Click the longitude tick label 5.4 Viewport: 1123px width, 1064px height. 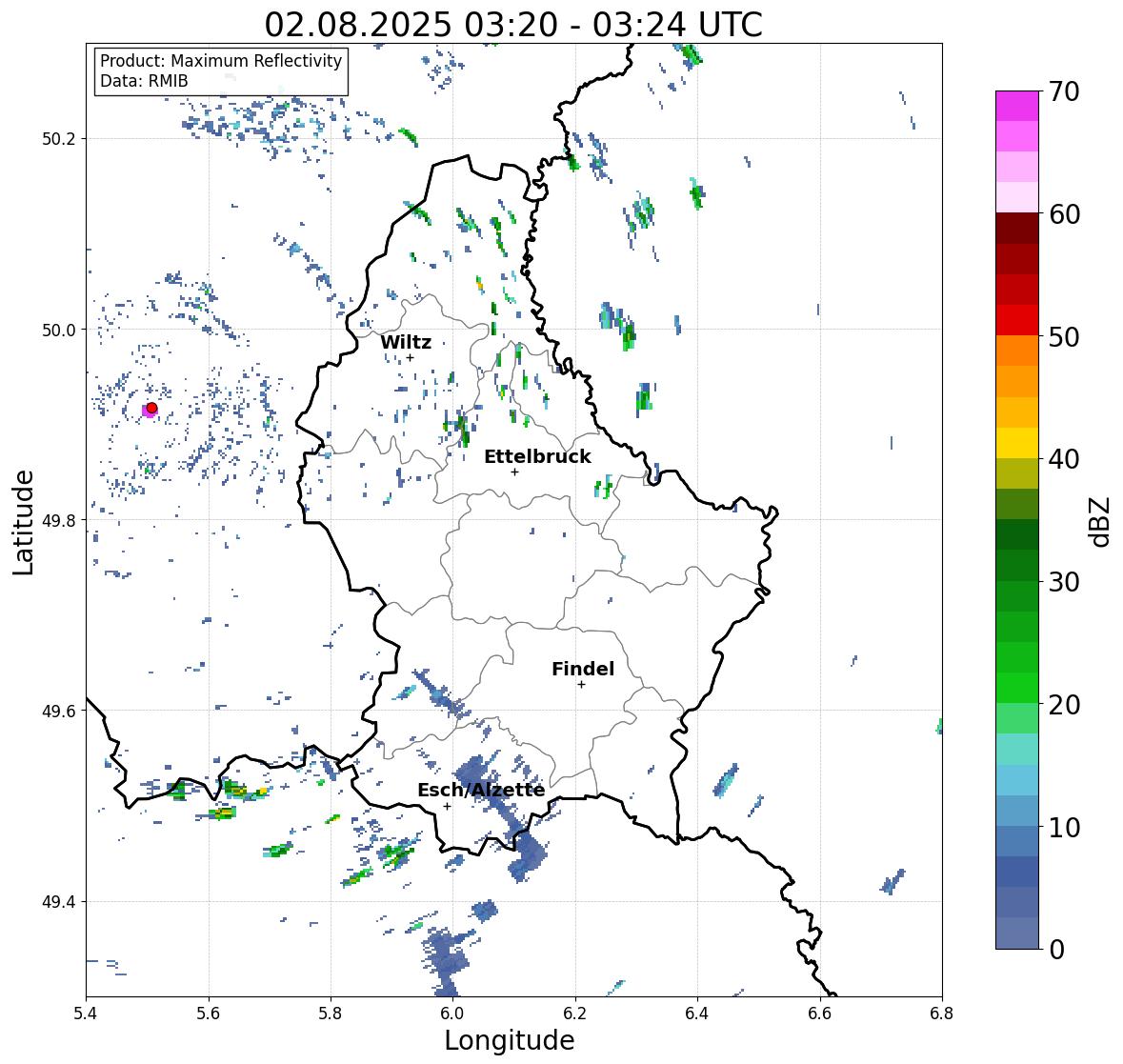click(86, 1014)
